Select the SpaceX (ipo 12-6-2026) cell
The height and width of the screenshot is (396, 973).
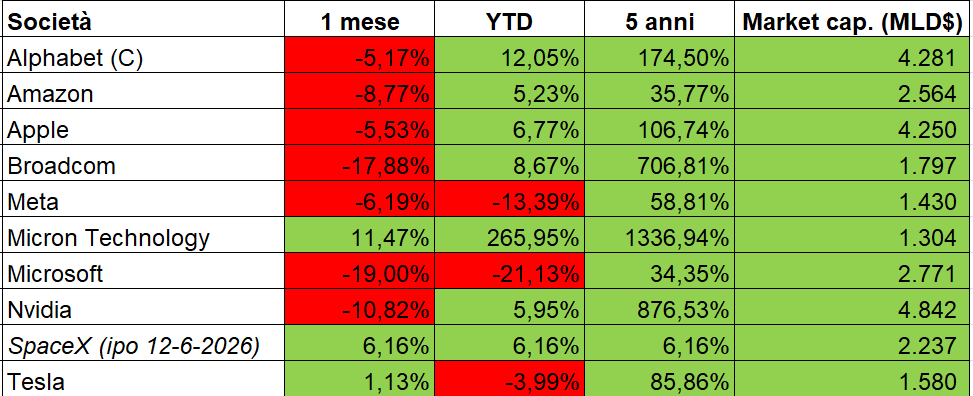(x=143, y=346)
